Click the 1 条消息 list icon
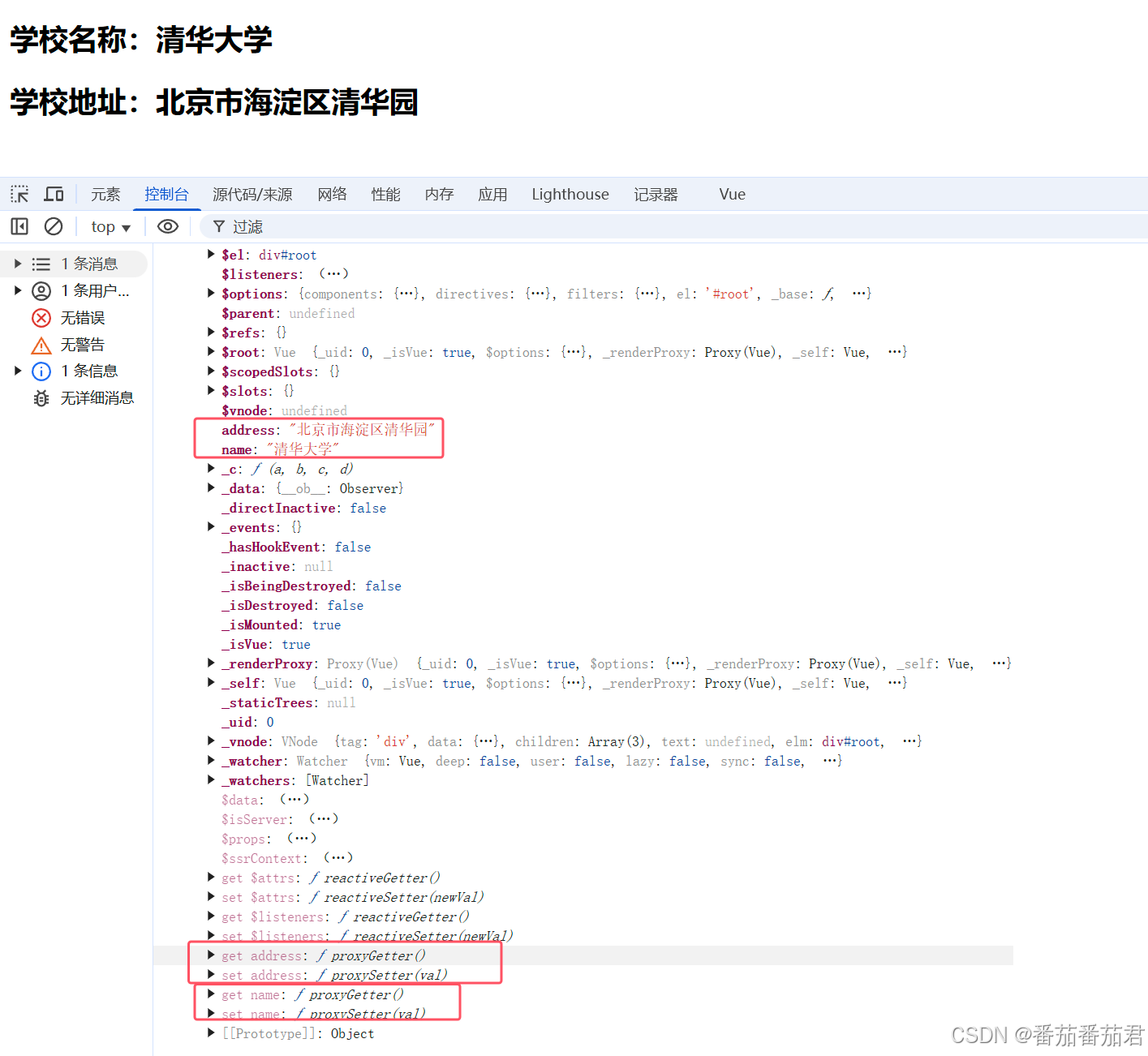This screenshot has width=1148, height=1056. [41, 263]
